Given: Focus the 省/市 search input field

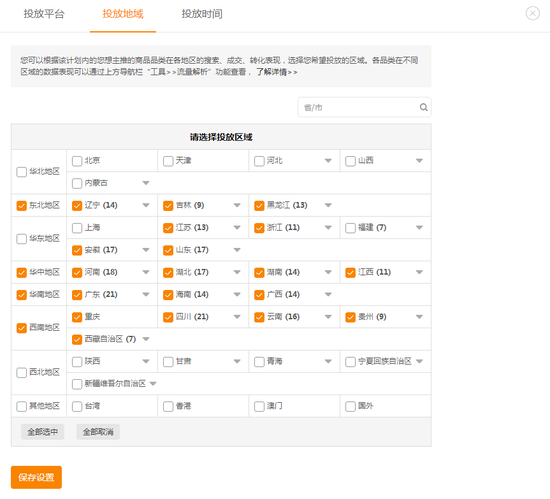Looking at the screenshot, I should click(x=364, y=107).
